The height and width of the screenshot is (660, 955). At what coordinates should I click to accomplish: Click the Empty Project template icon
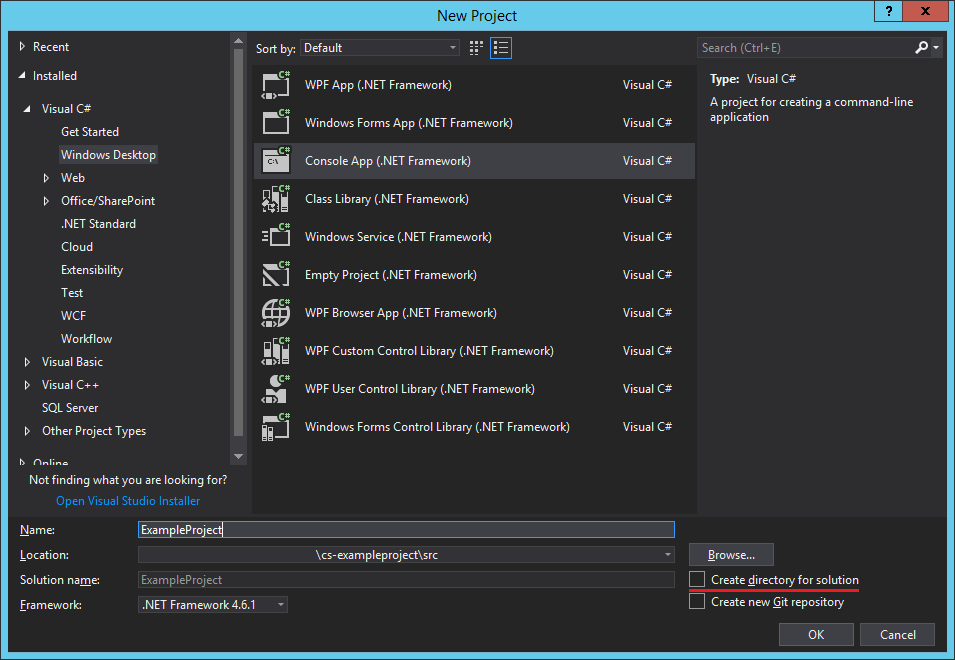point(276,275)
